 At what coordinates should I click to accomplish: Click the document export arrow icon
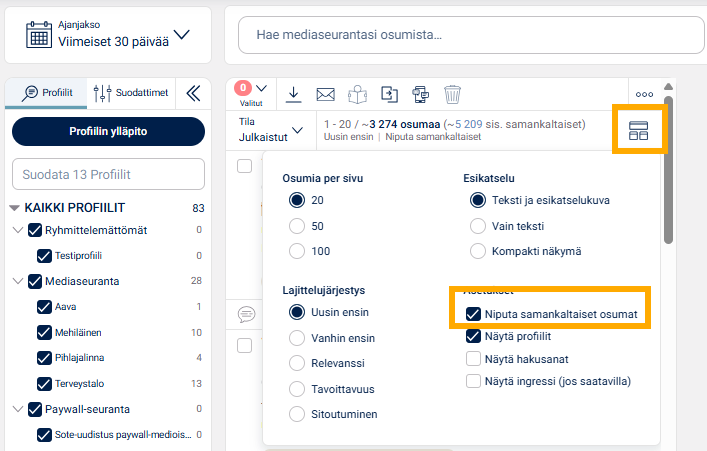pyautogui.click(x=389, y=94)
